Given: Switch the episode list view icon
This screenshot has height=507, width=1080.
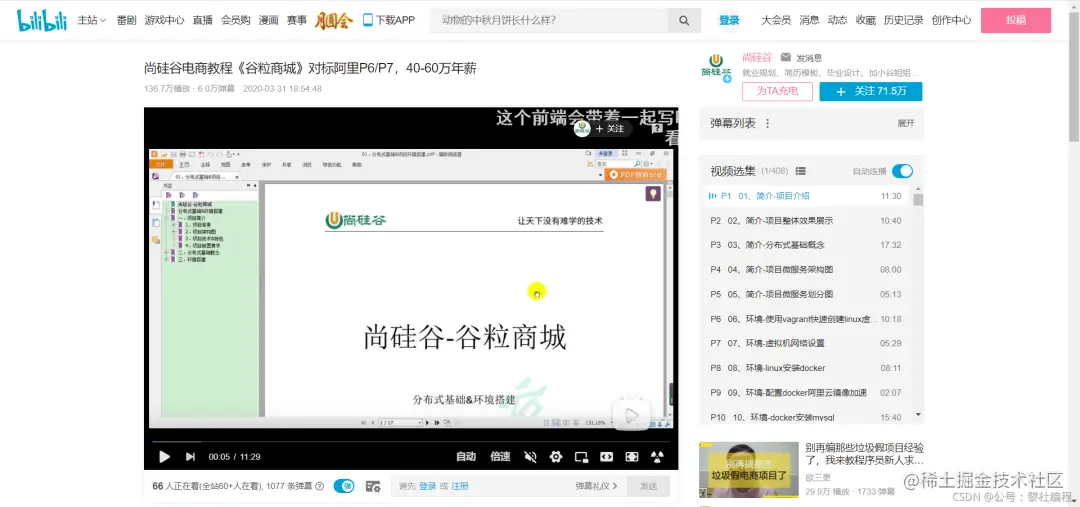Looking at the screenshot, I should click(x=800, y=171).
